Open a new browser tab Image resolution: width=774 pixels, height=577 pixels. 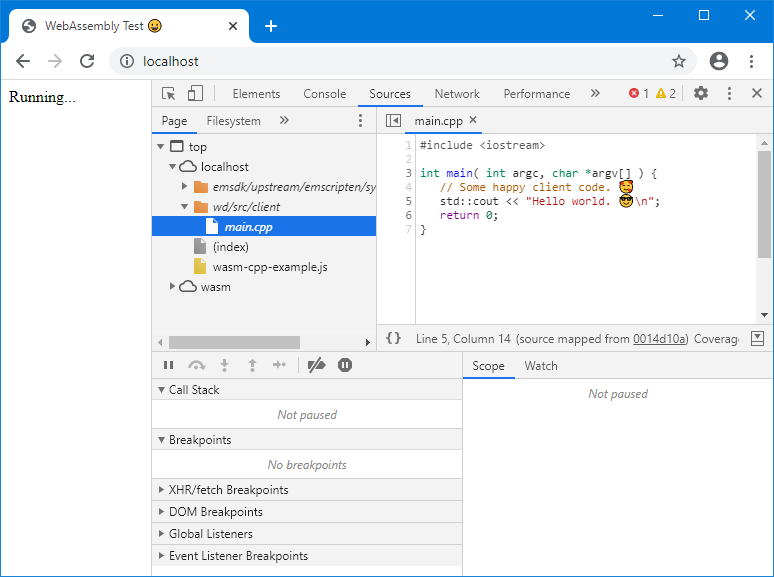coord(271,26)
